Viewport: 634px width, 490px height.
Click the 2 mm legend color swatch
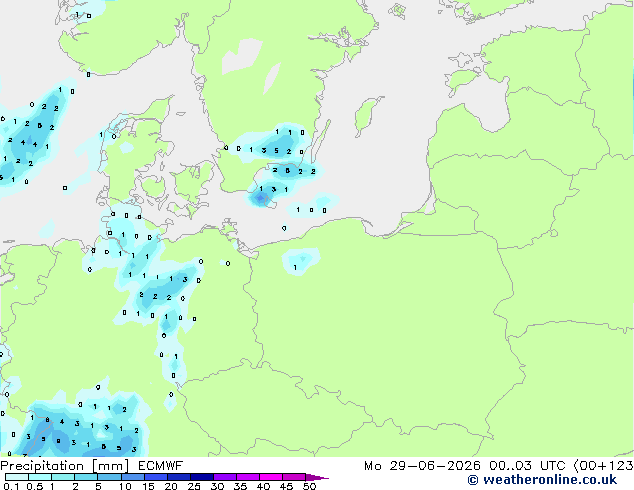point(86,477)
